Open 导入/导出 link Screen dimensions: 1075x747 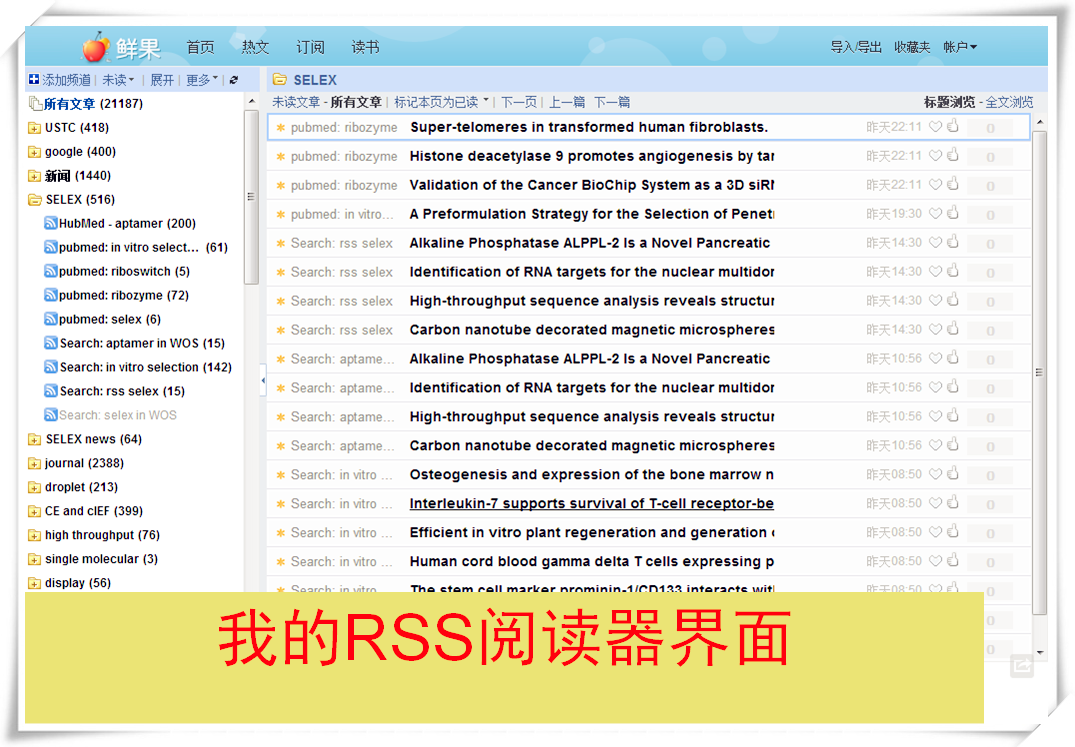point(856,47)
